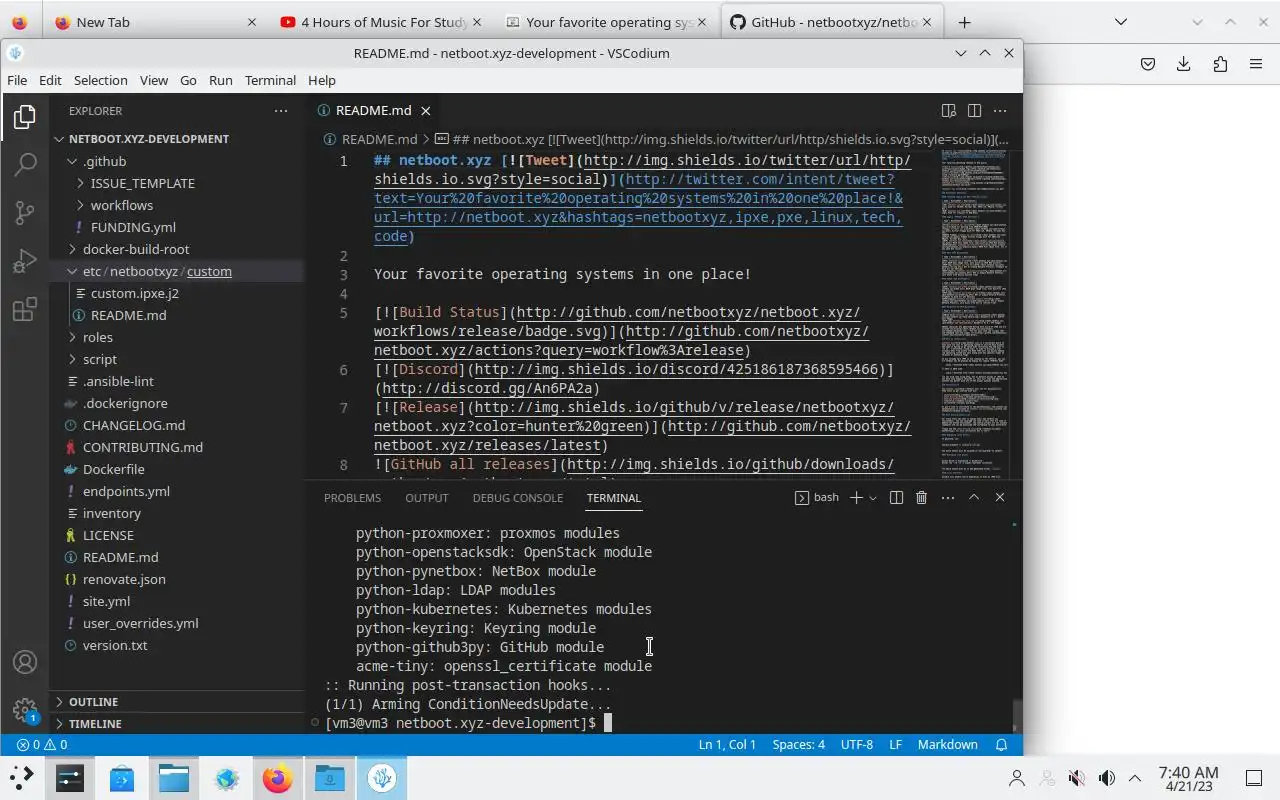Open the launch profile dropdown beside plus
Image resolution: width=1280 pixels, height=800 pixels.
tap(872, 497)
